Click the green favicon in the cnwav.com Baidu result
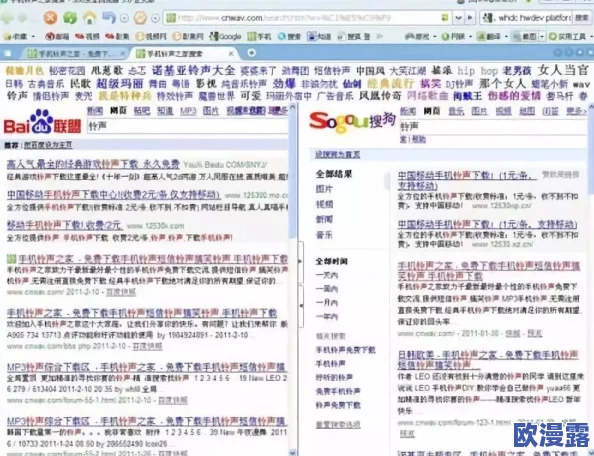The width and height of the screenshot is (594, 456). tap(11, 259)
